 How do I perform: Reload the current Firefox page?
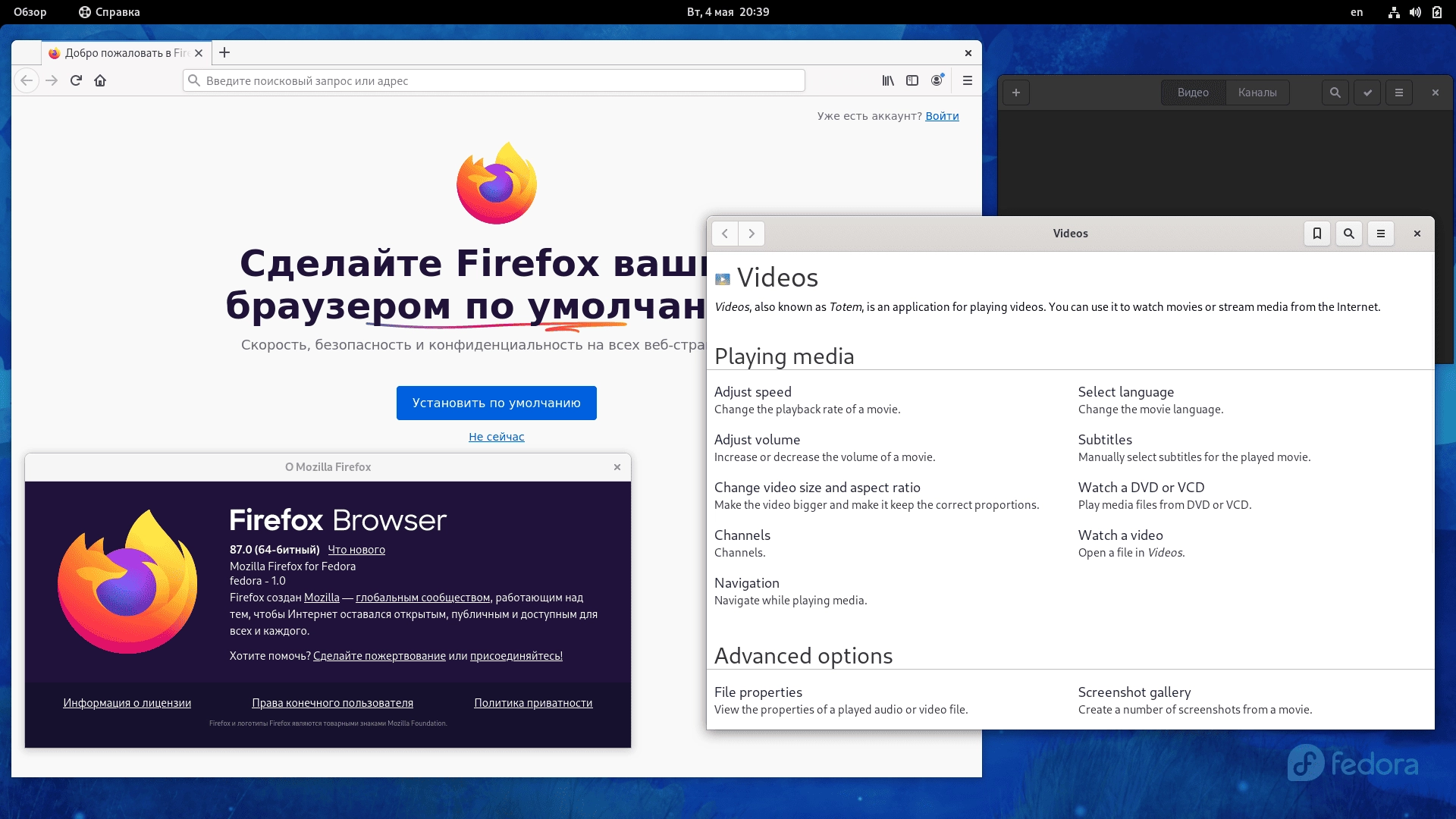pos(76,80)
